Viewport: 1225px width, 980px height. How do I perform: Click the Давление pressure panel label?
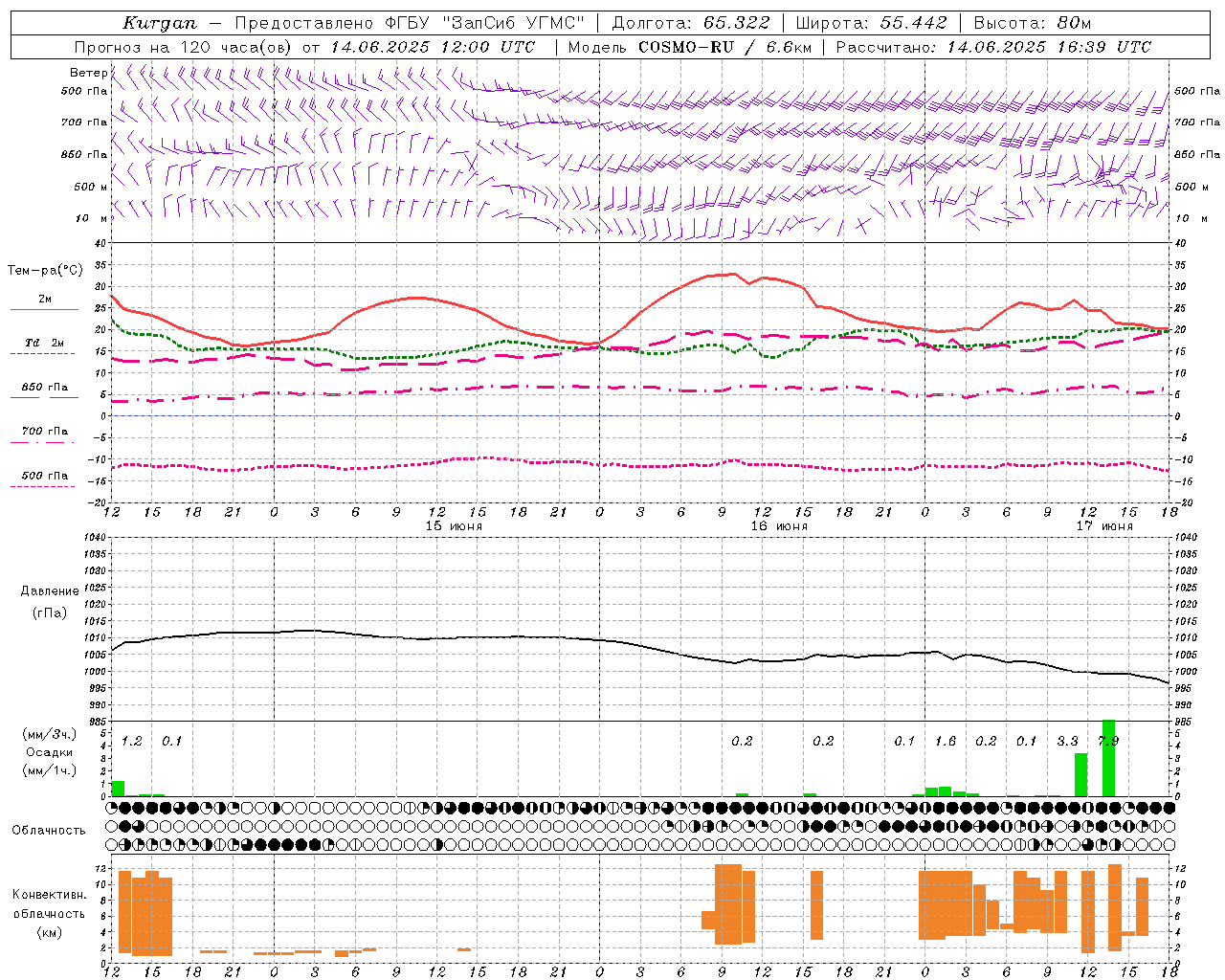50,591
